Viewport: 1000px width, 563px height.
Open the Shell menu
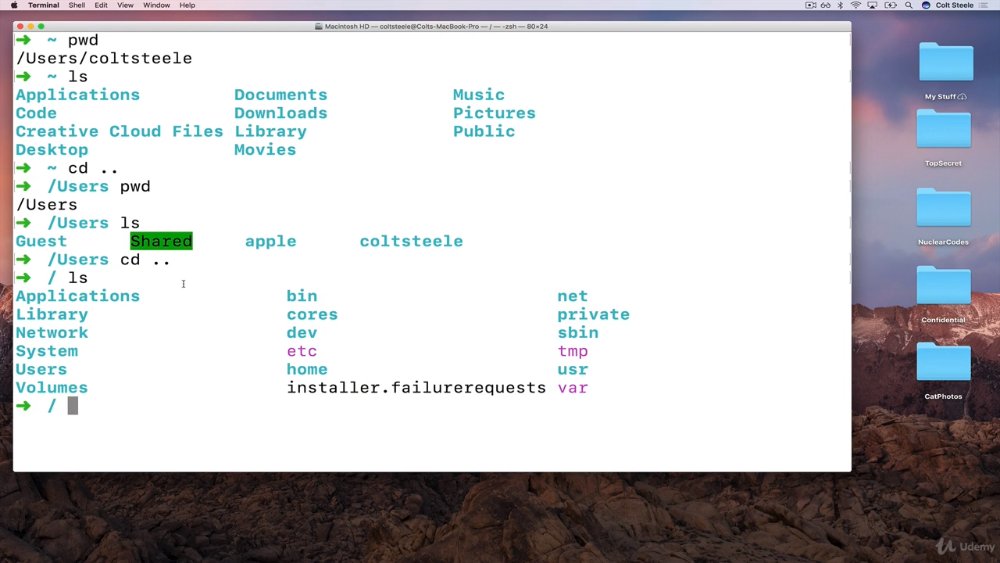(77, 5)
